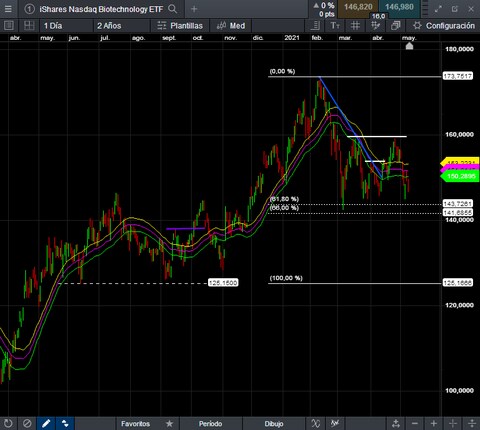Click the time axis marker near may.
480x430 pixels.
coord(409,46)
